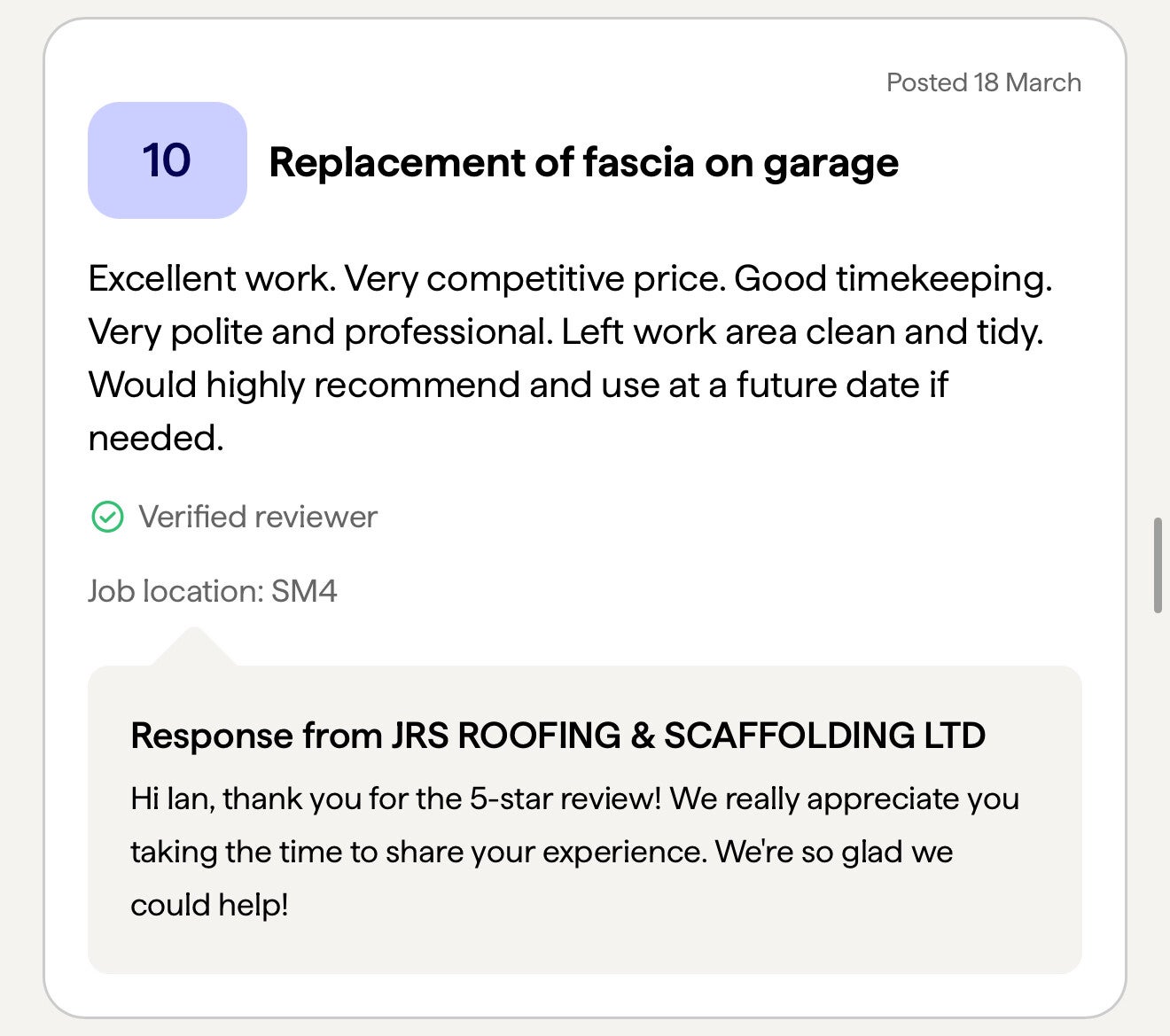Click the purple 10 score badge
This screenshot has width=1170, height=1036.
click(167, 160)
